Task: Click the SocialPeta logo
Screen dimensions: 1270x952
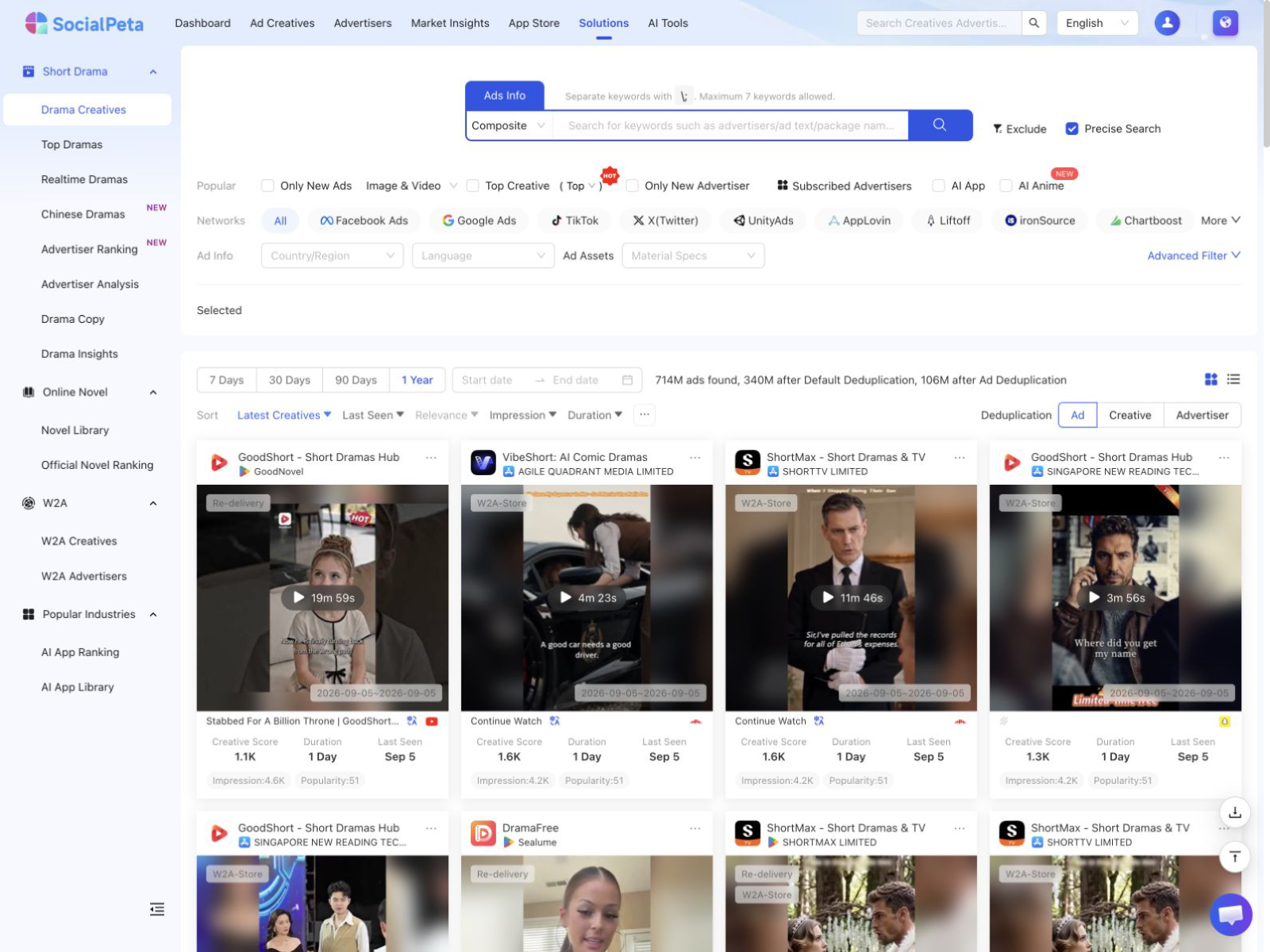Action: pyautogui.click(x=84, y=24)
